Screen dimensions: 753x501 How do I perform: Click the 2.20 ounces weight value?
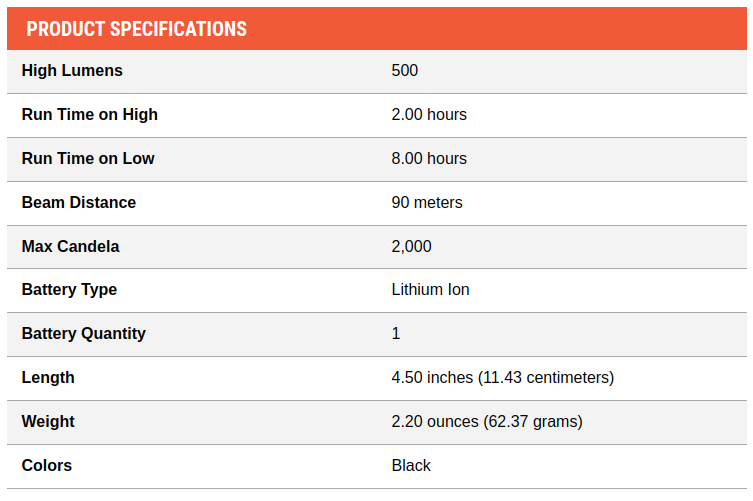click(487, 422)
